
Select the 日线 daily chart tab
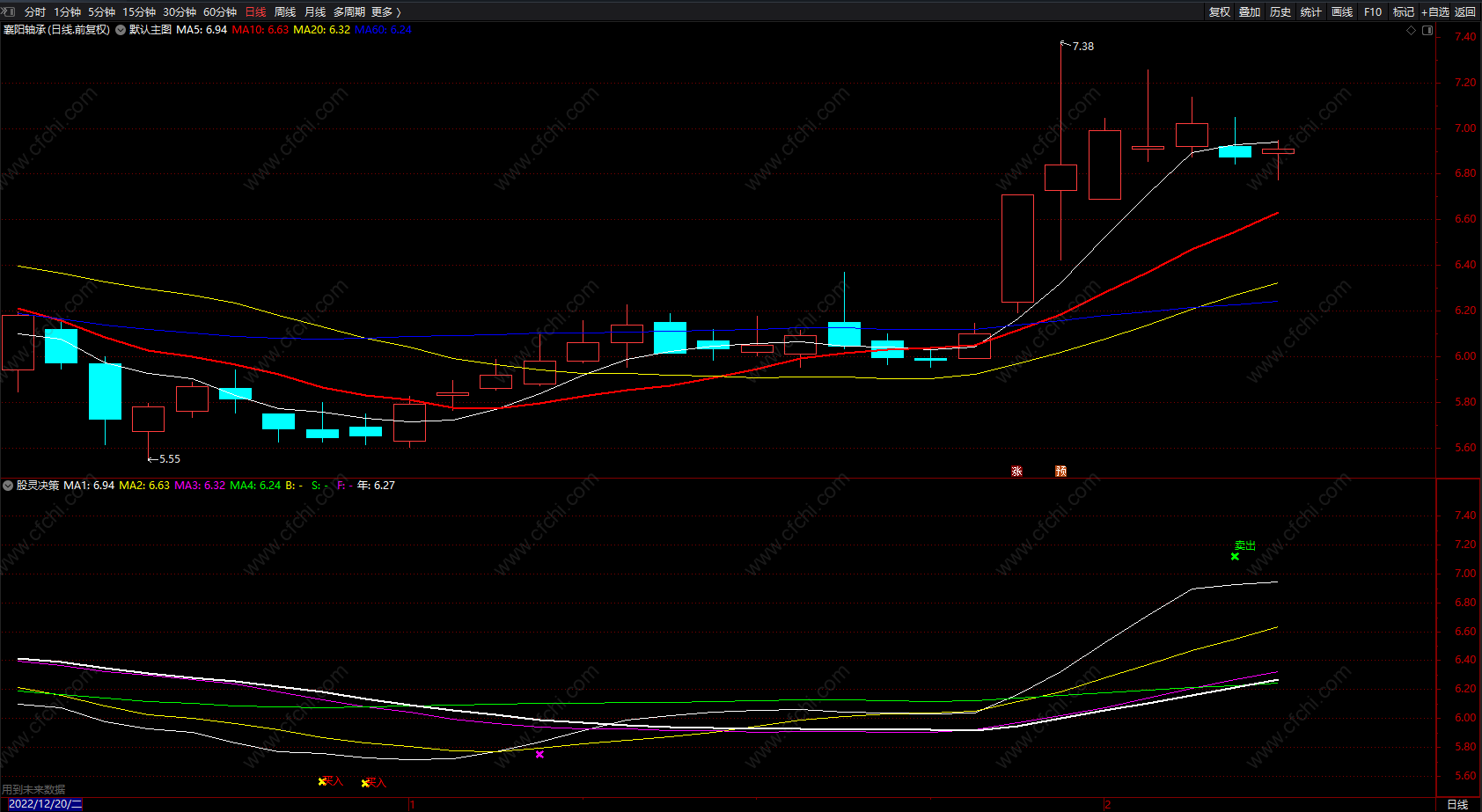pyautogui.click(x=255, y=12)
